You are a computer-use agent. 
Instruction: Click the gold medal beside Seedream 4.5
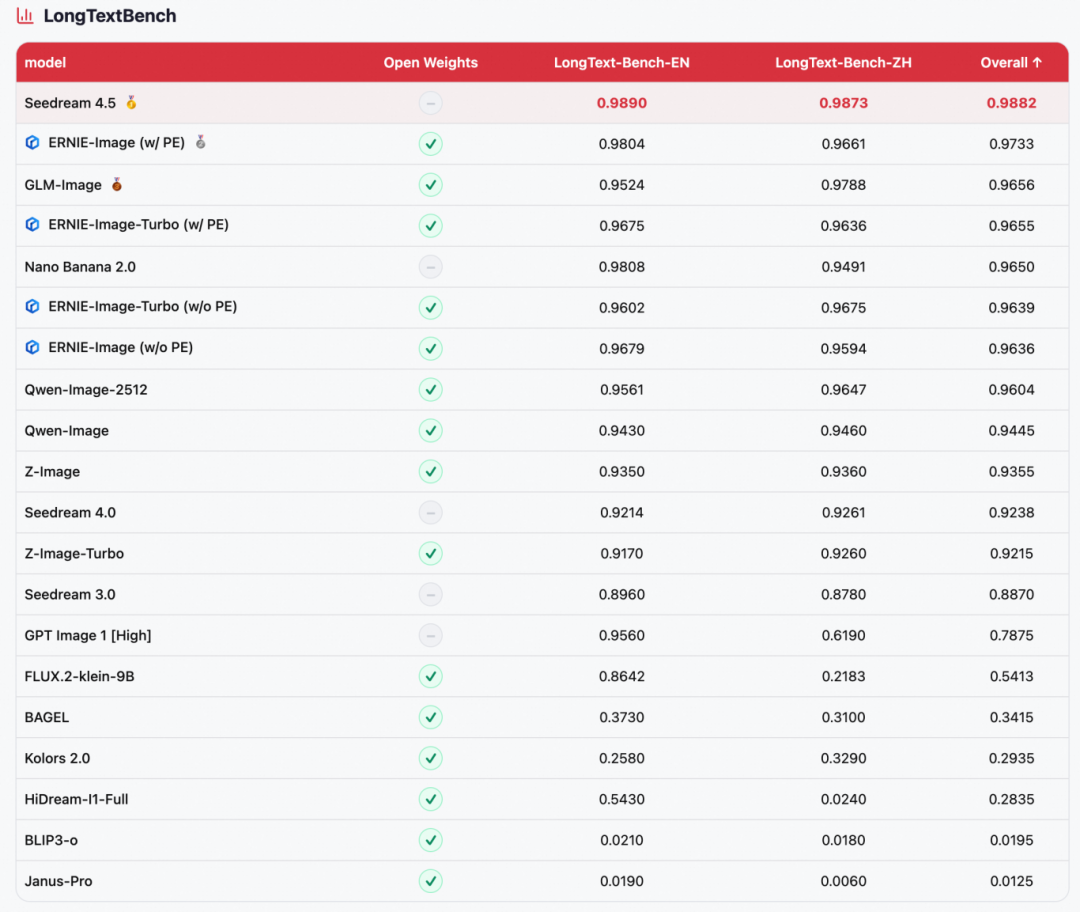coord(131,103)
